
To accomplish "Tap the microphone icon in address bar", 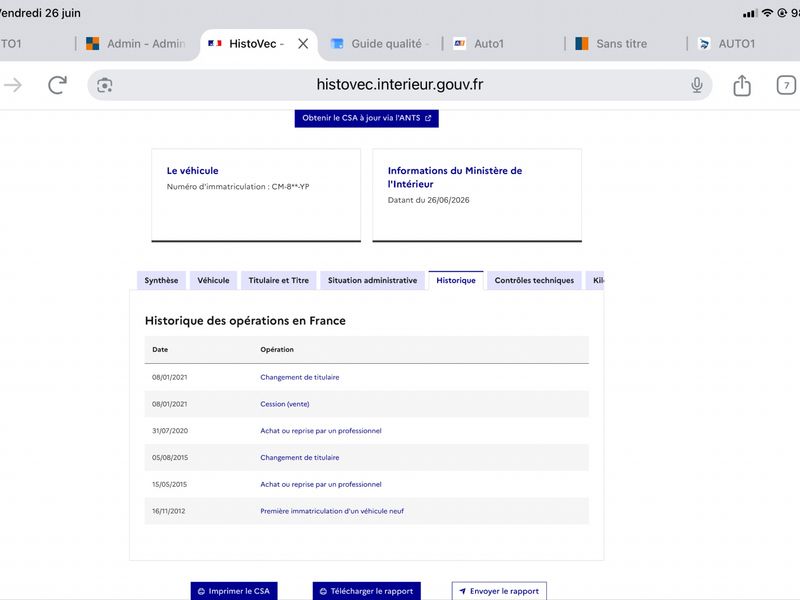I will 696,85.
